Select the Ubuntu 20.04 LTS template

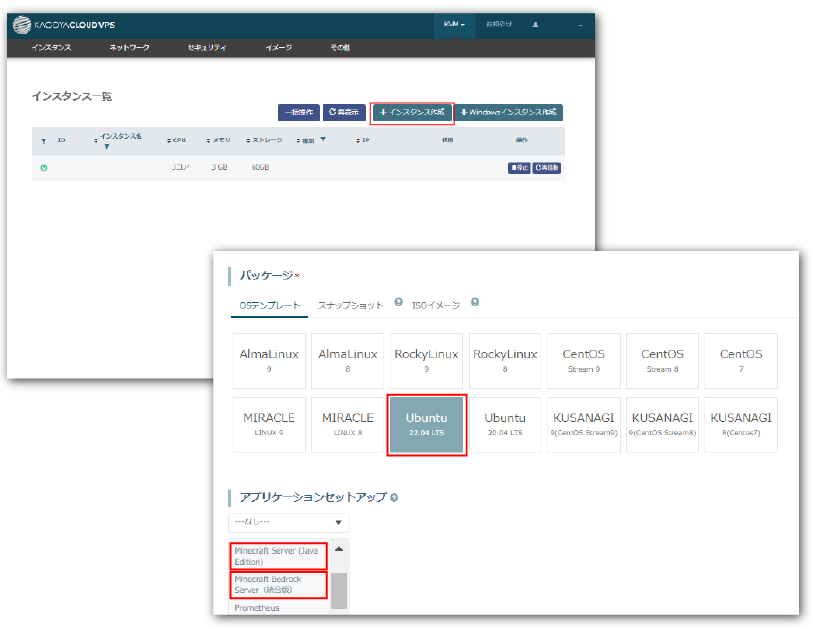click(505, 424)
